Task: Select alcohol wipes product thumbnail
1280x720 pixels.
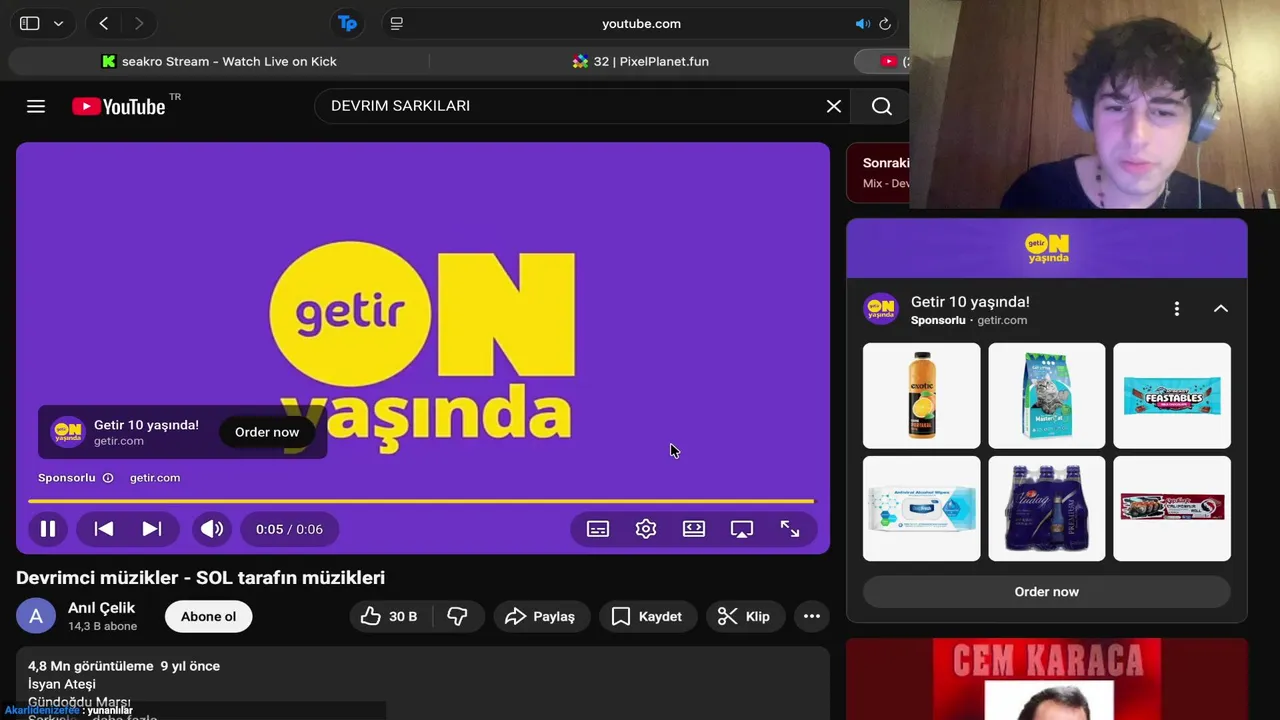Action: 922,509
